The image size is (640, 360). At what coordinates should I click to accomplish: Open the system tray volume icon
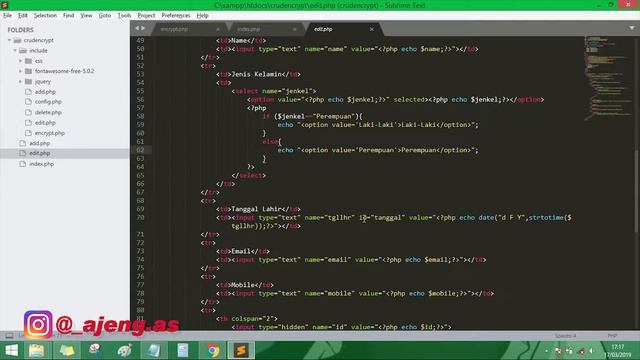click(591, 351)
